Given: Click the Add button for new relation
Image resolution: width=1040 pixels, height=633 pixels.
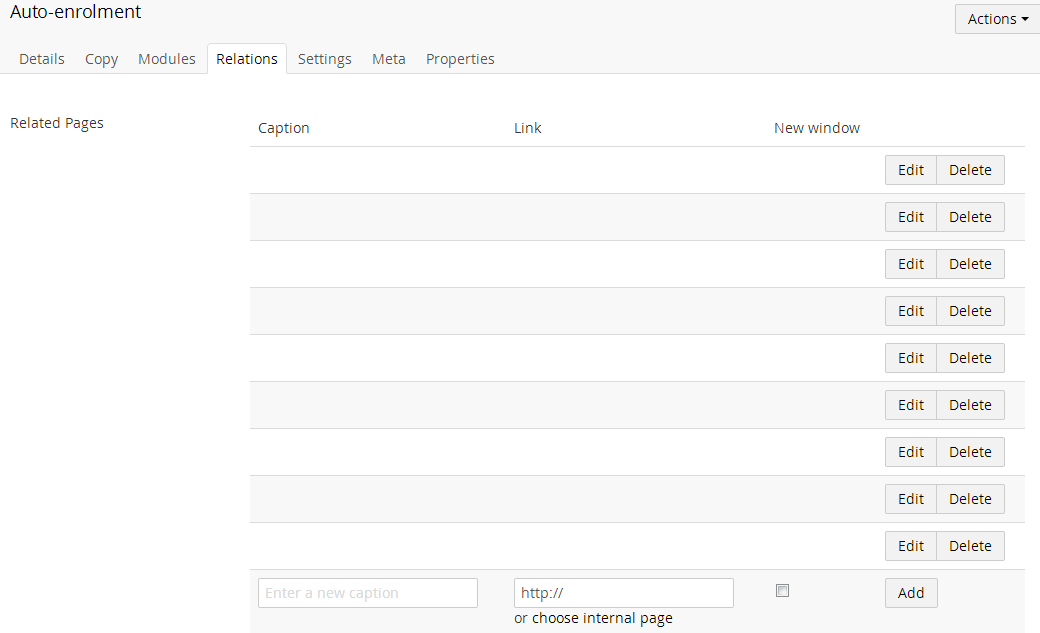Looking at the screenshot, I should tap(911, 593).
